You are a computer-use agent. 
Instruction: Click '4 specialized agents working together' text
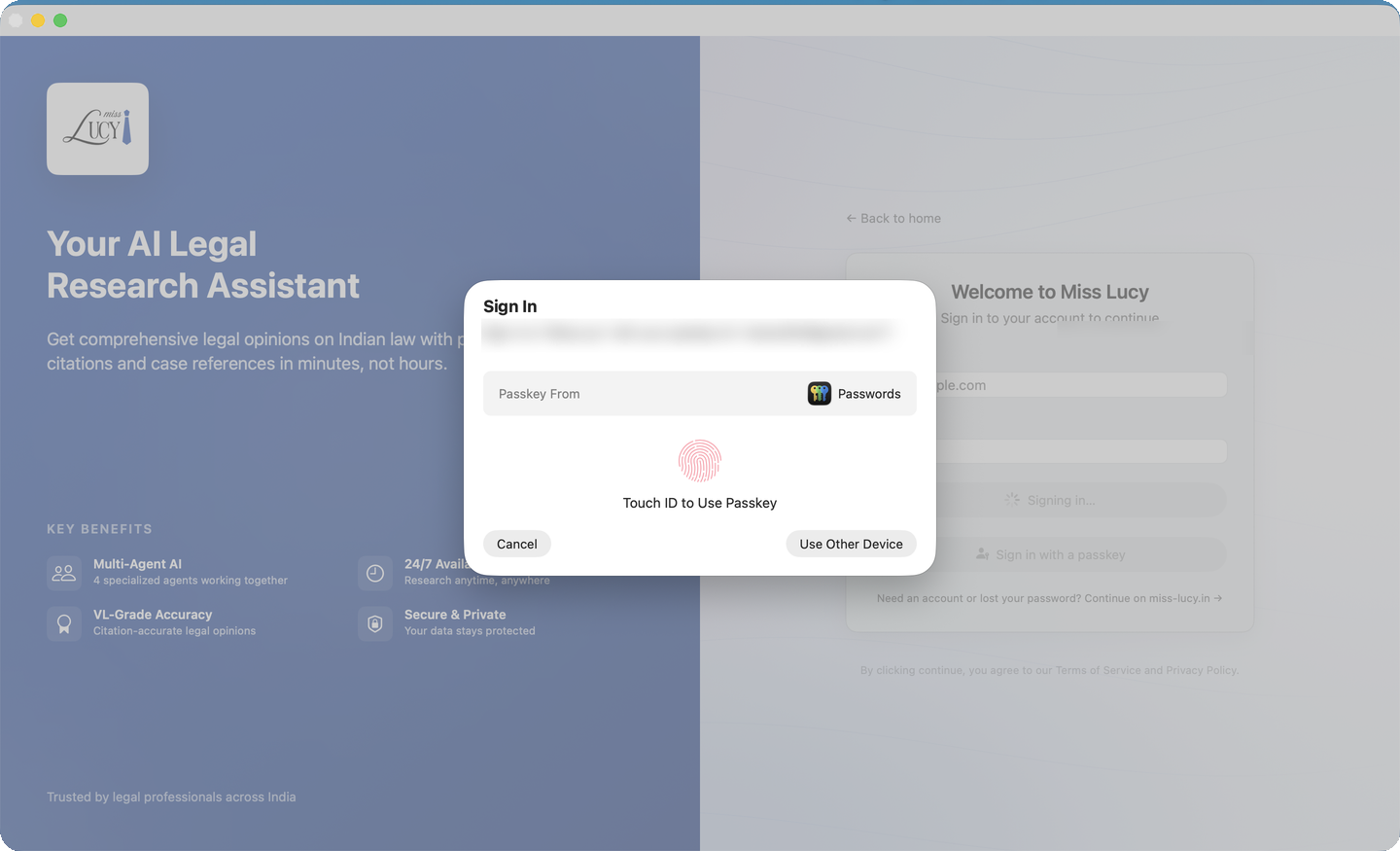click(191, 581)
